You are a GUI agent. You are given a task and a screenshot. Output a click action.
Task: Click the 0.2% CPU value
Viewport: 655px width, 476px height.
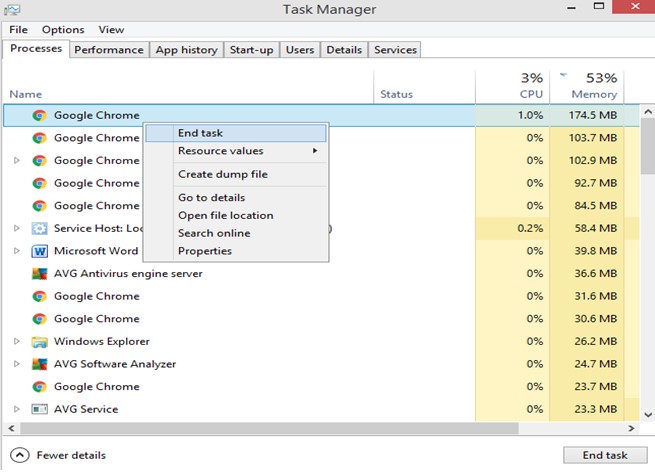tap(530, 228)
